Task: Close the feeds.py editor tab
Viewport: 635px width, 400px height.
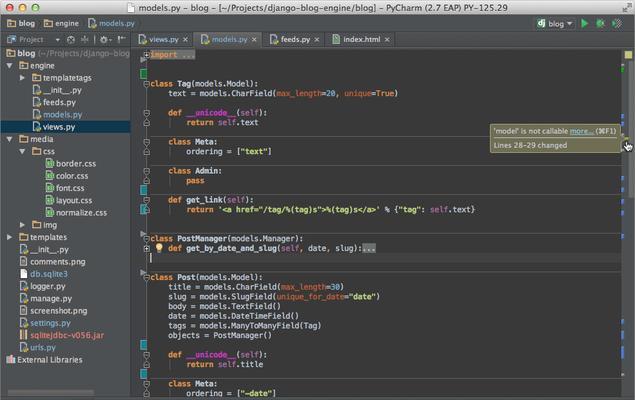Action: (317, 39)
